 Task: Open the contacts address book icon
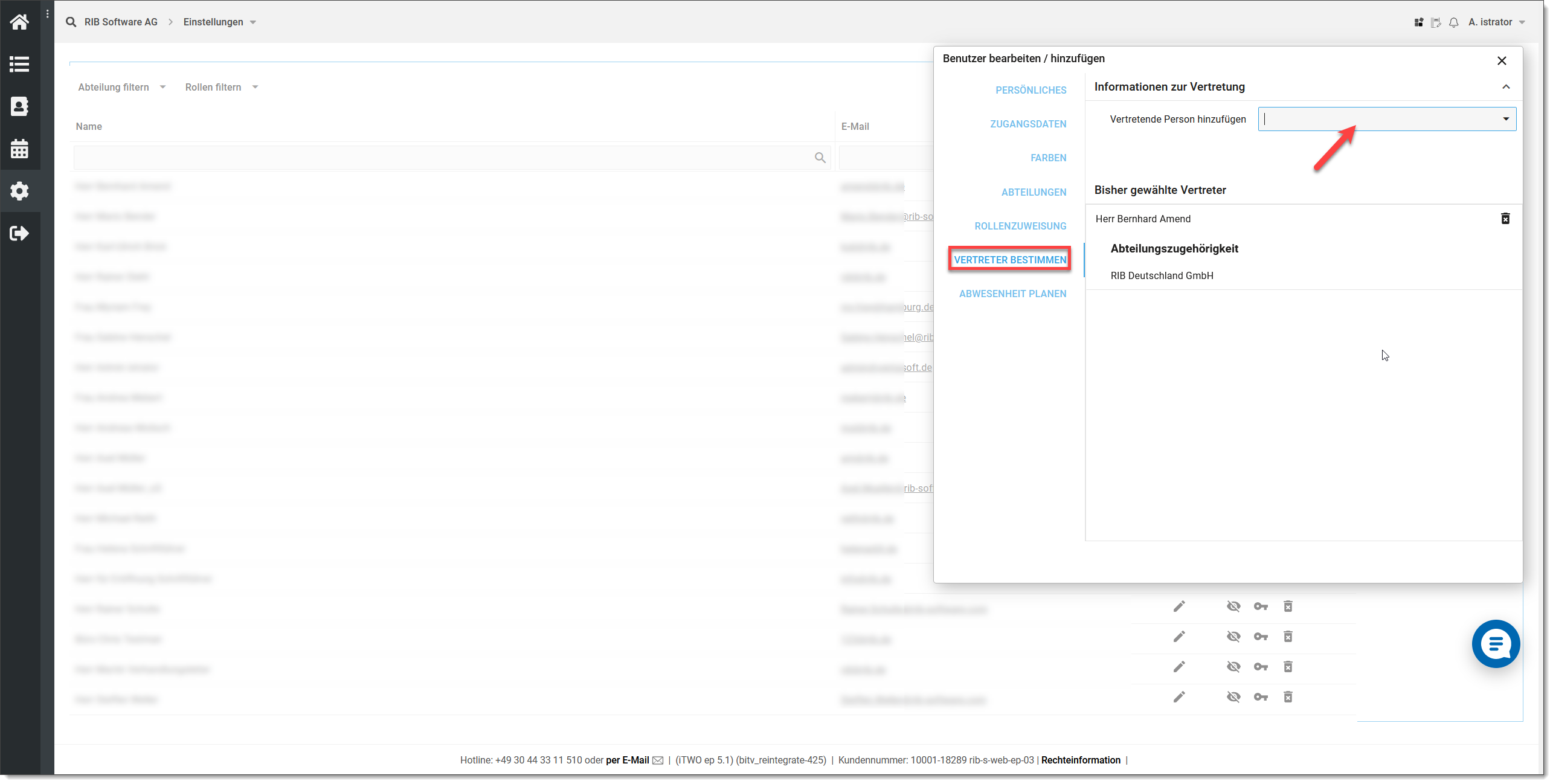coord(19,106)
